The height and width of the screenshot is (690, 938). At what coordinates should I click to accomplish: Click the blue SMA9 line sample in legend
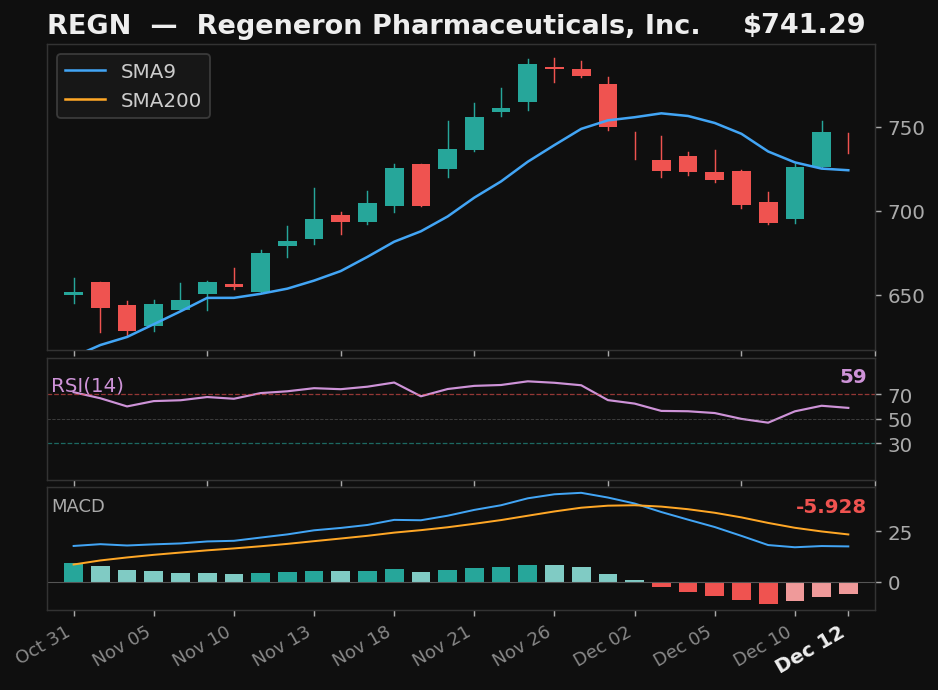click(86, 71)
